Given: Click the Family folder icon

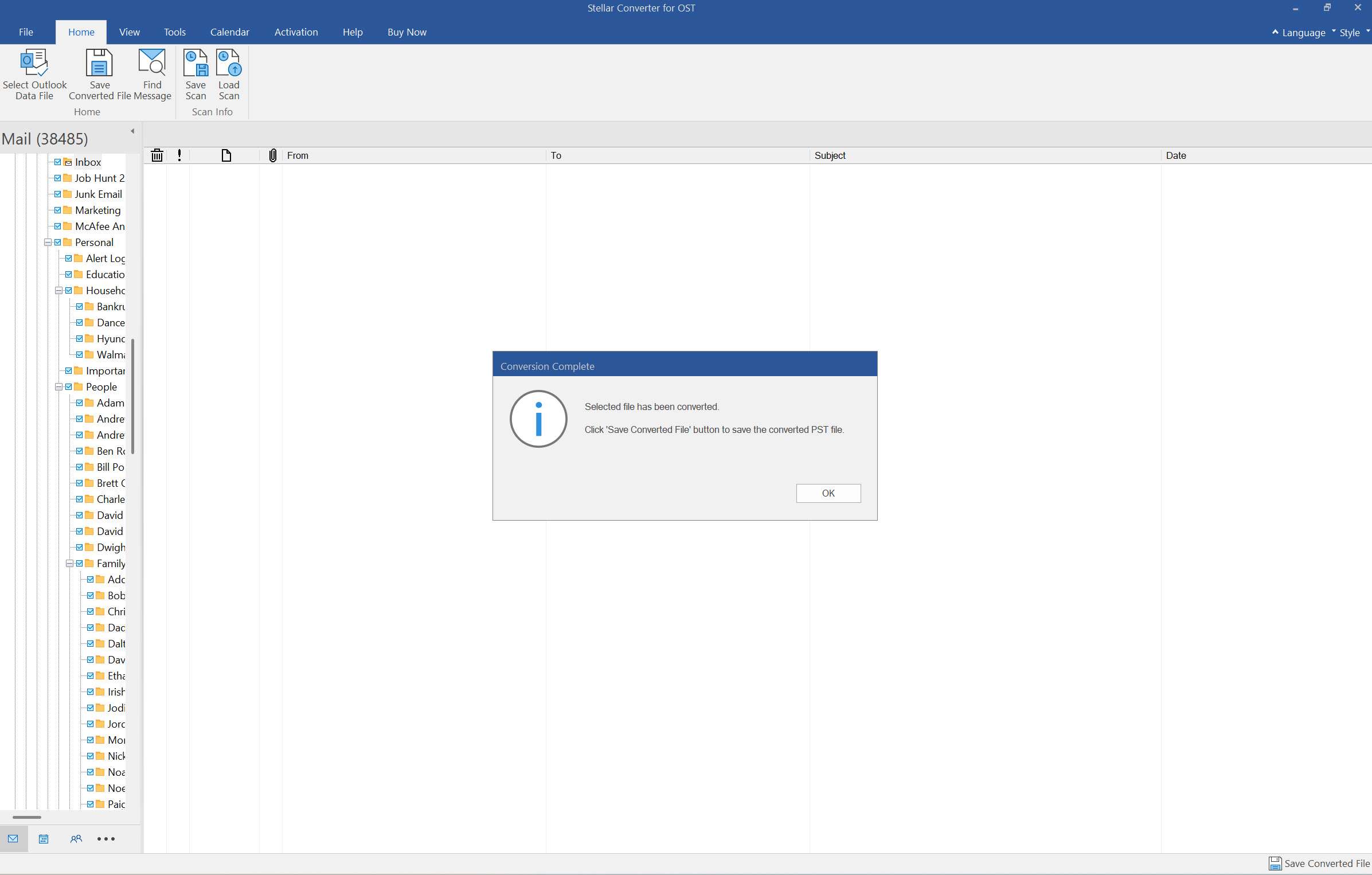Looking at the screenshot, I should [x=89, y=563].
